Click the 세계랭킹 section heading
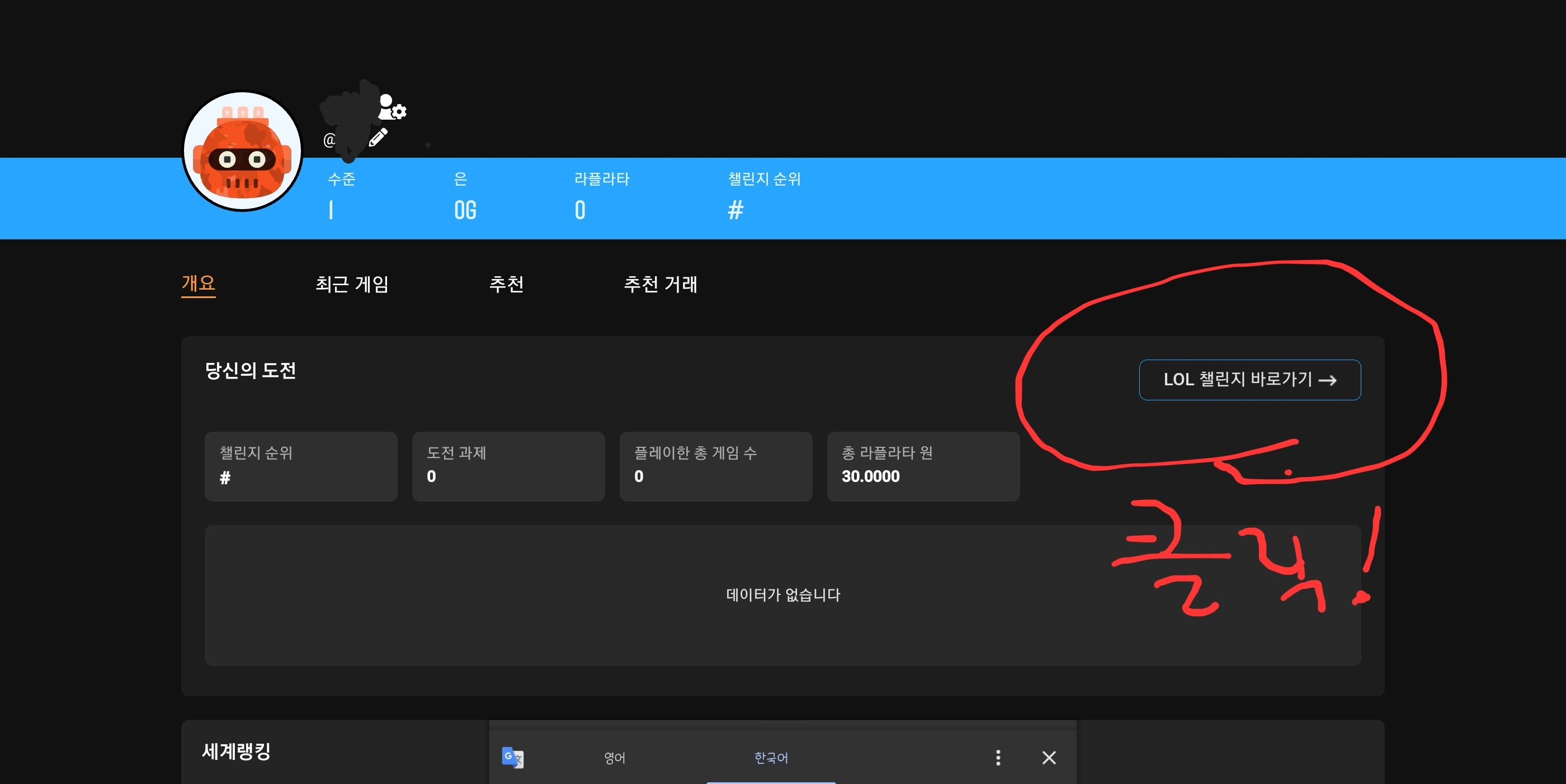1566x784 pixels. [237, 751]
